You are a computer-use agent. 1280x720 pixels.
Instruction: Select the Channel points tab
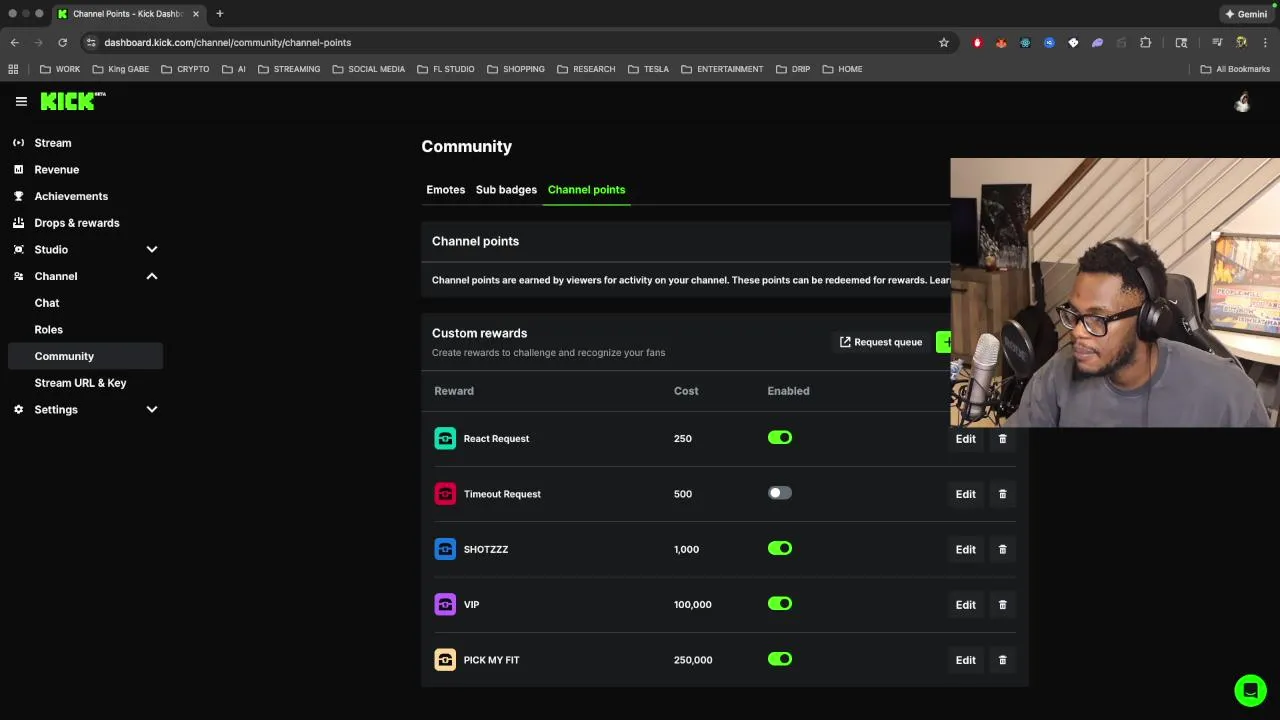tap(586, 190)
